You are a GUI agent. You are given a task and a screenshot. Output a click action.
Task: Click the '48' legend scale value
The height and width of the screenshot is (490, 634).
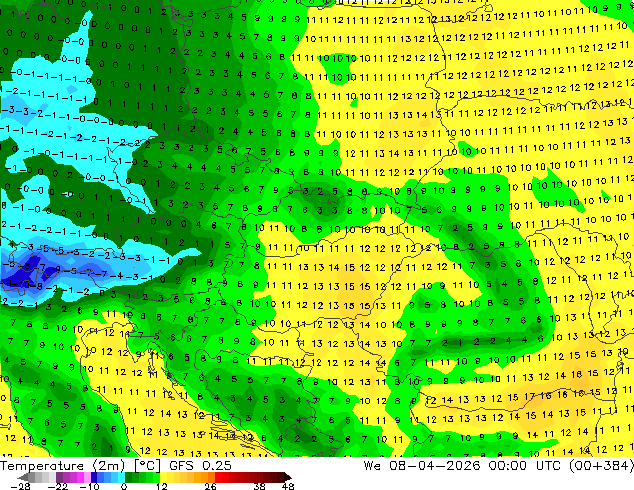pos(288,486)
